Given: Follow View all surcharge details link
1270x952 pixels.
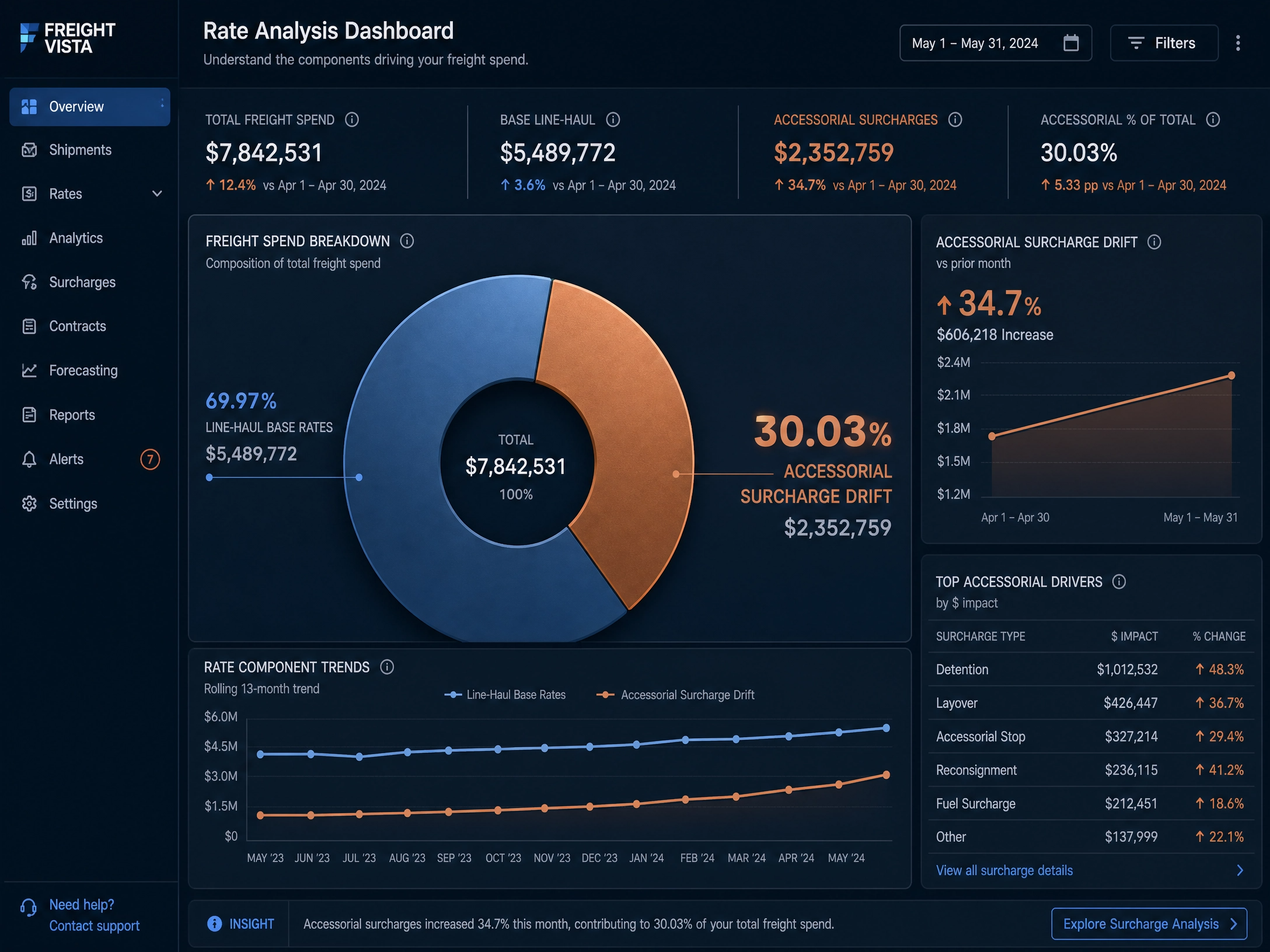Looking at the screenshot, I should [x=1004, y=871].
